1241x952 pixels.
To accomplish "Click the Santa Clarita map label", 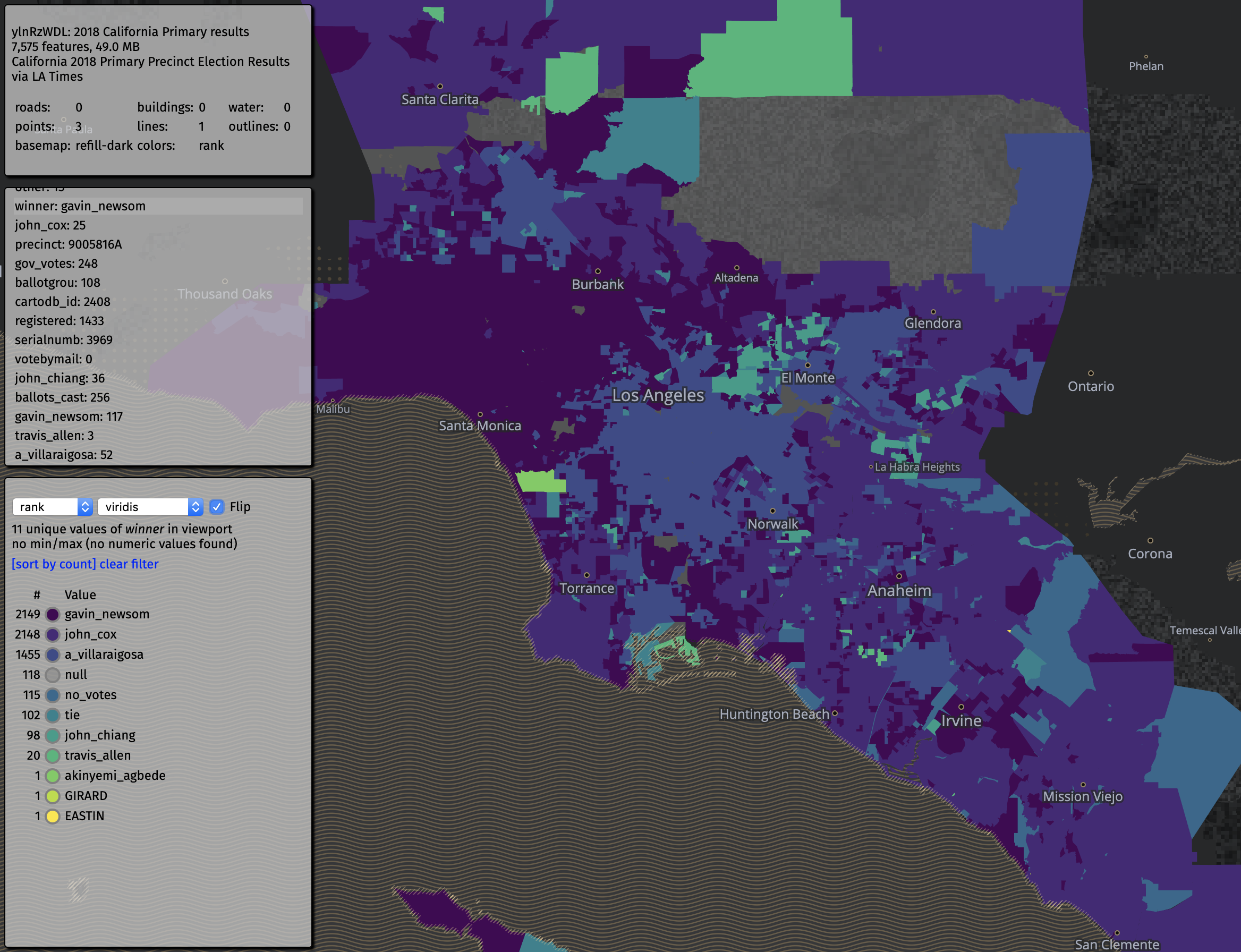I will click(x=440, y=100).
